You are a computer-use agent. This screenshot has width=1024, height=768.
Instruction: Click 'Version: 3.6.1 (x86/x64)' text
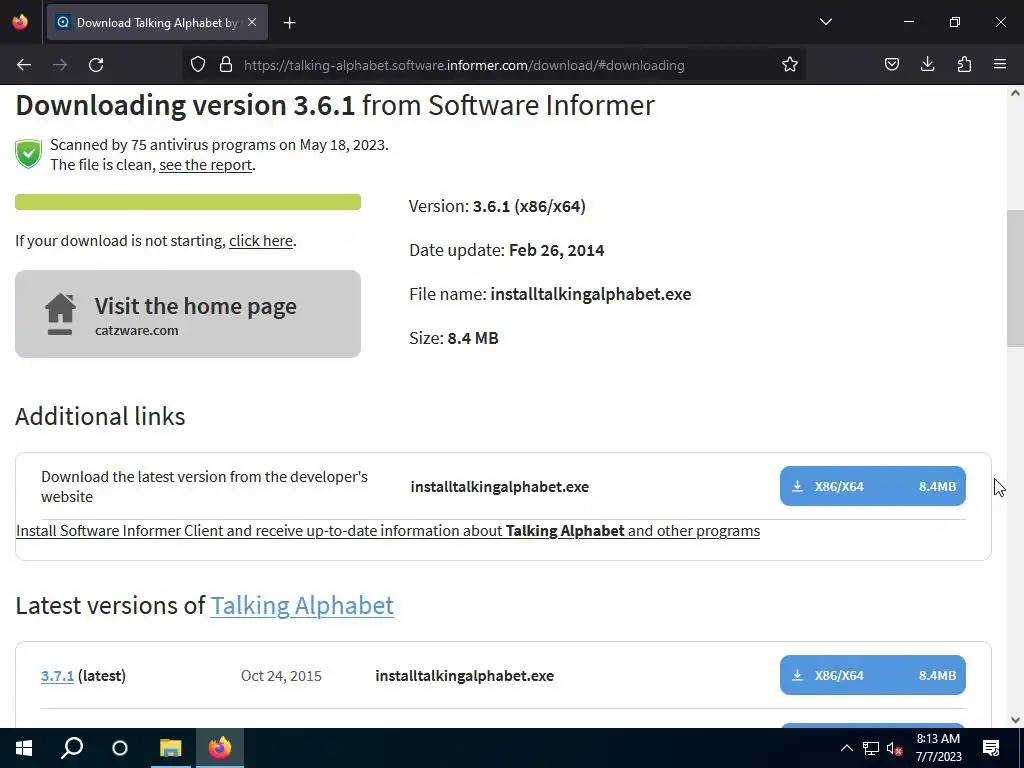(x=498, y=206)
